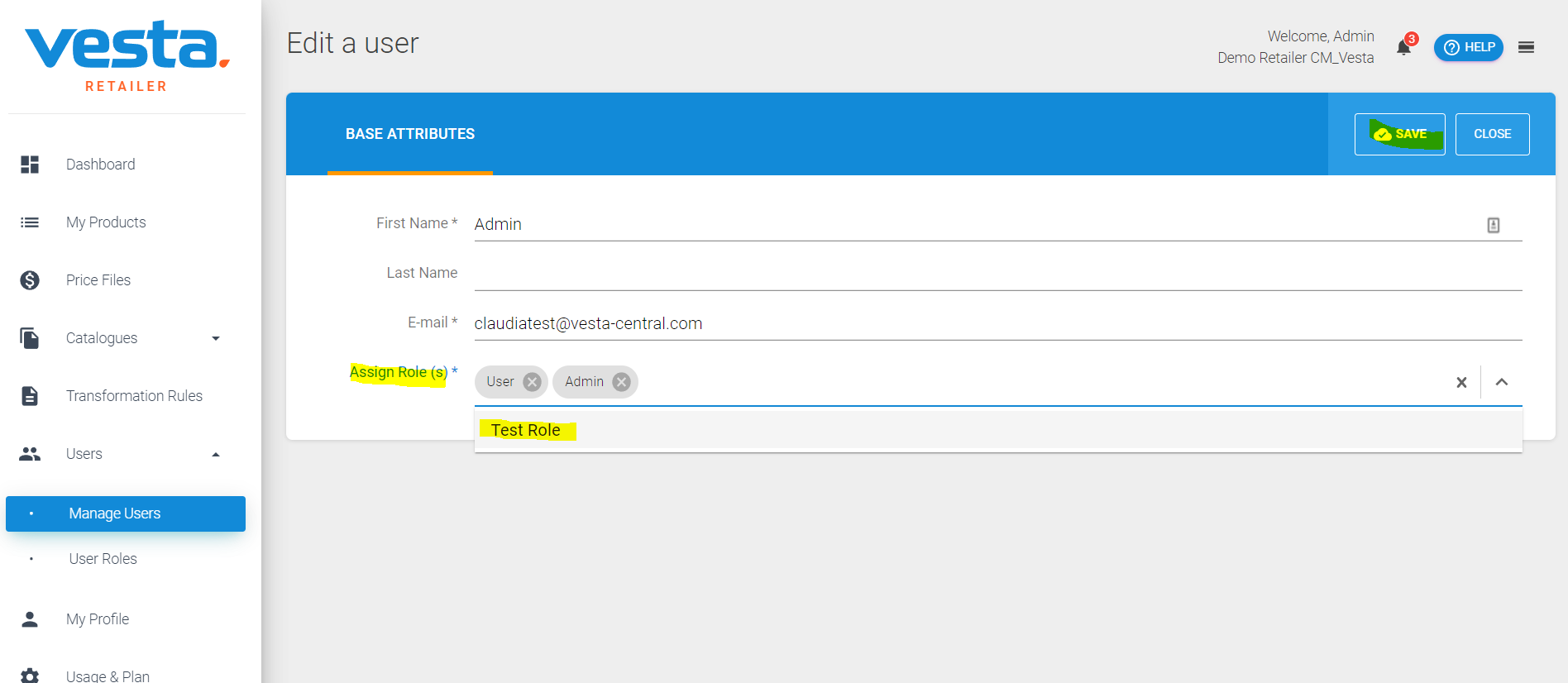Select Test Role from the dropdown list
The image size is (1568, 683).
[x=998, y=430]
